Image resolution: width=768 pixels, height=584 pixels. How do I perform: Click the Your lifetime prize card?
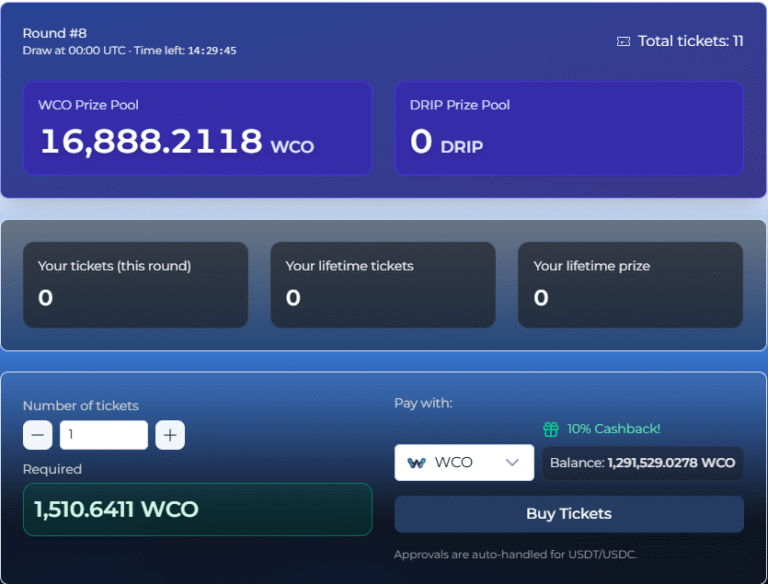point(630,284)
